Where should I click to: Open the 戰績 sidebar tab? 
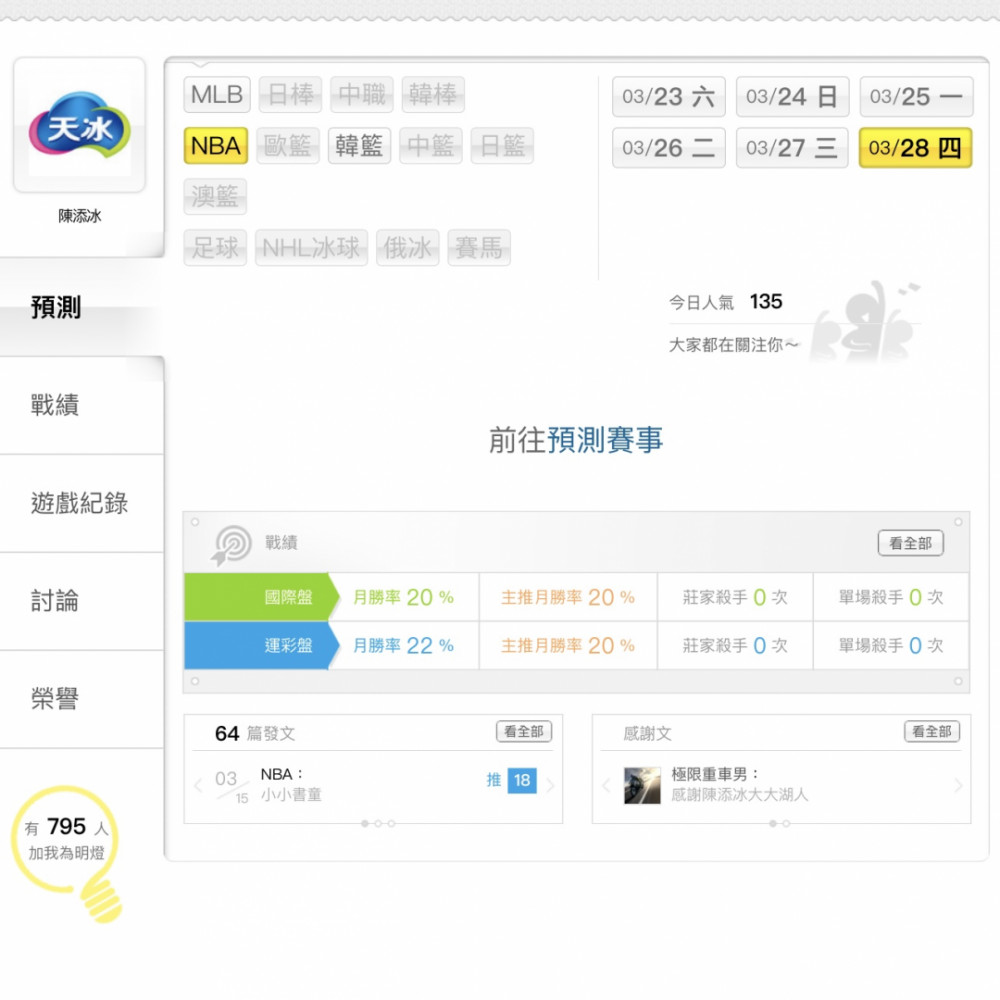[x=82, y=405]
